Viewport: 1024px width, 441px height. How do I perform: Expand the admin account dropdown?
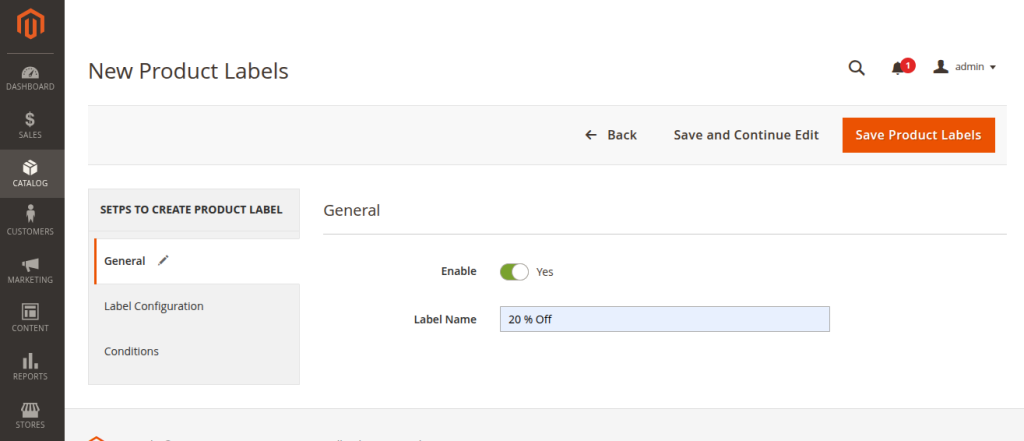[x=966, y=67]
